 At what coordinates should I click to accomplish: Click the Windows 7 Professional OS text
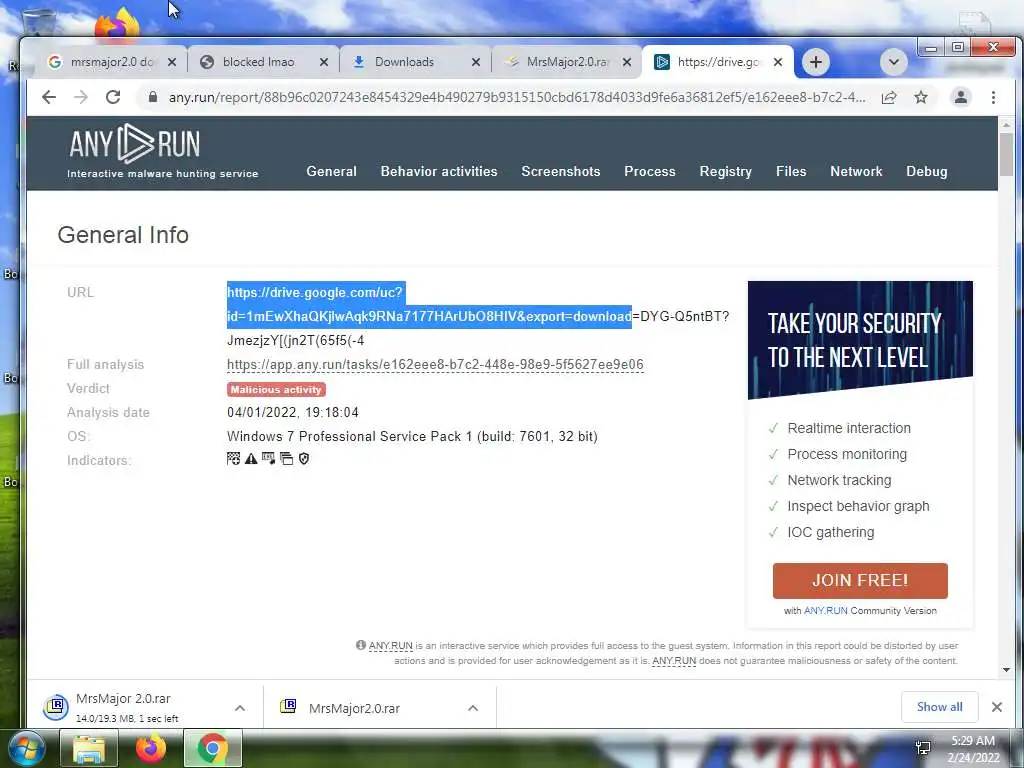pos(412,436)
